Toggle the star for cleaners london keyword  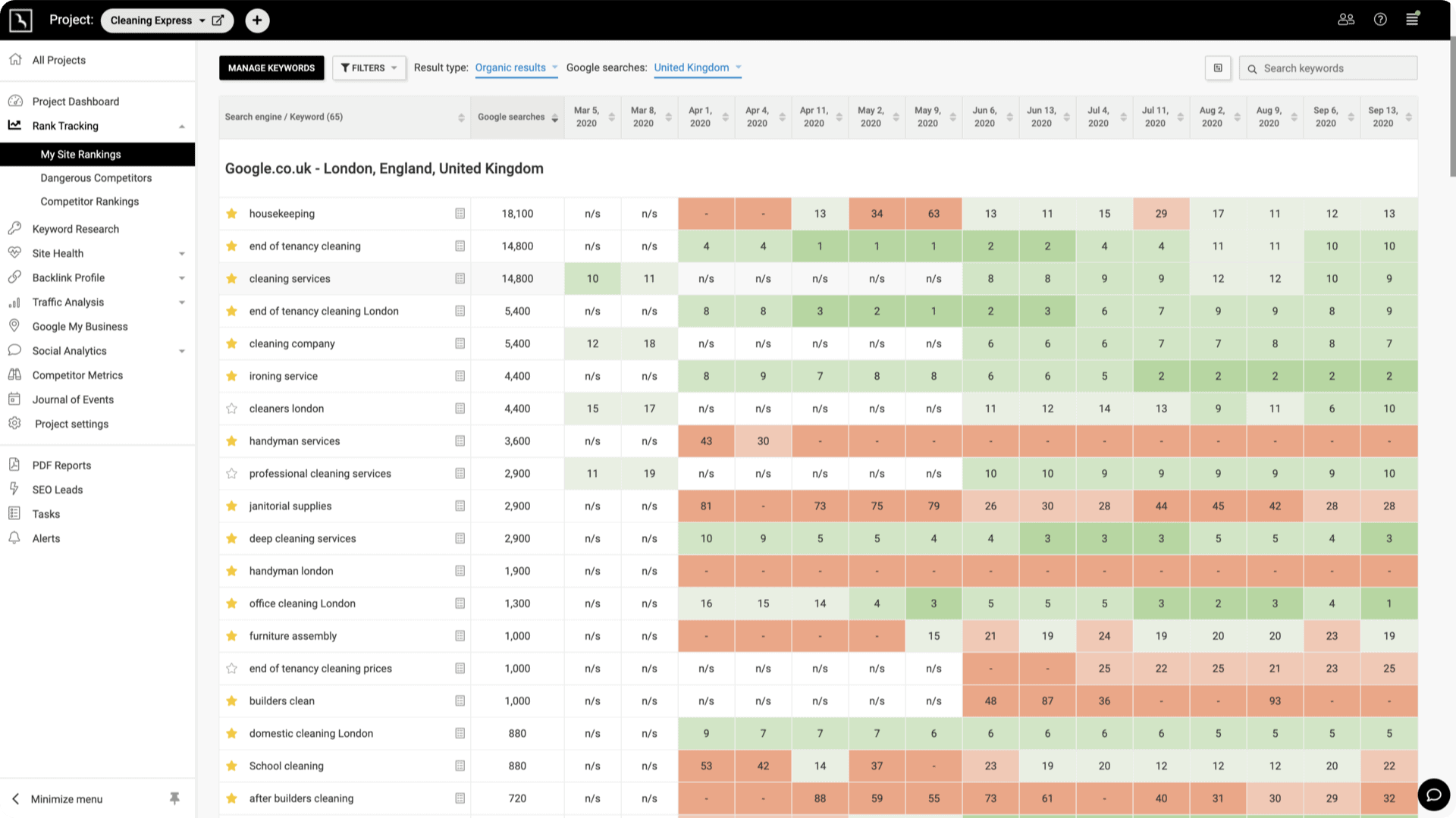click(232, 409)
